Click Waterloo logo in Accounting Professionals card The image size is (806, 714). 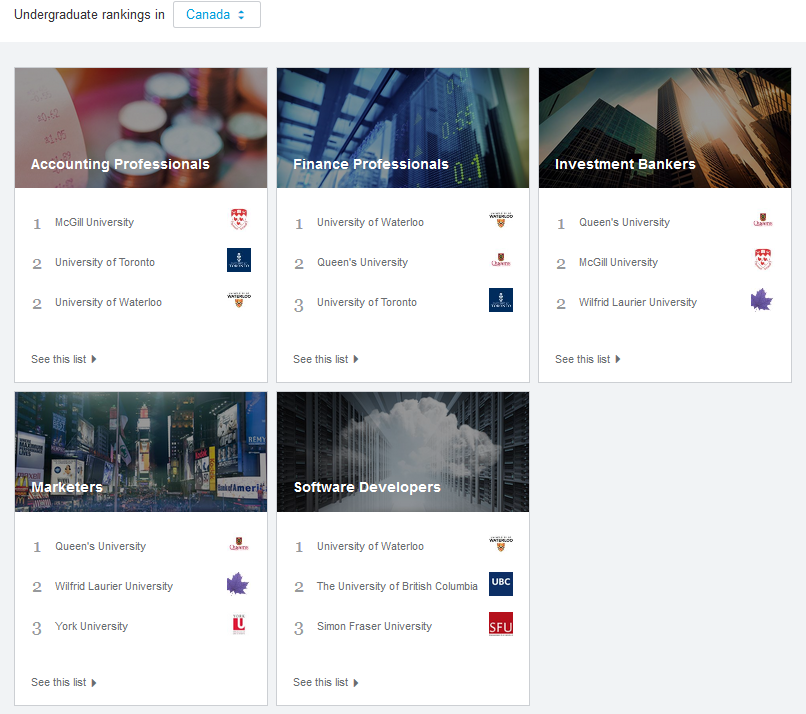(239, 300)
